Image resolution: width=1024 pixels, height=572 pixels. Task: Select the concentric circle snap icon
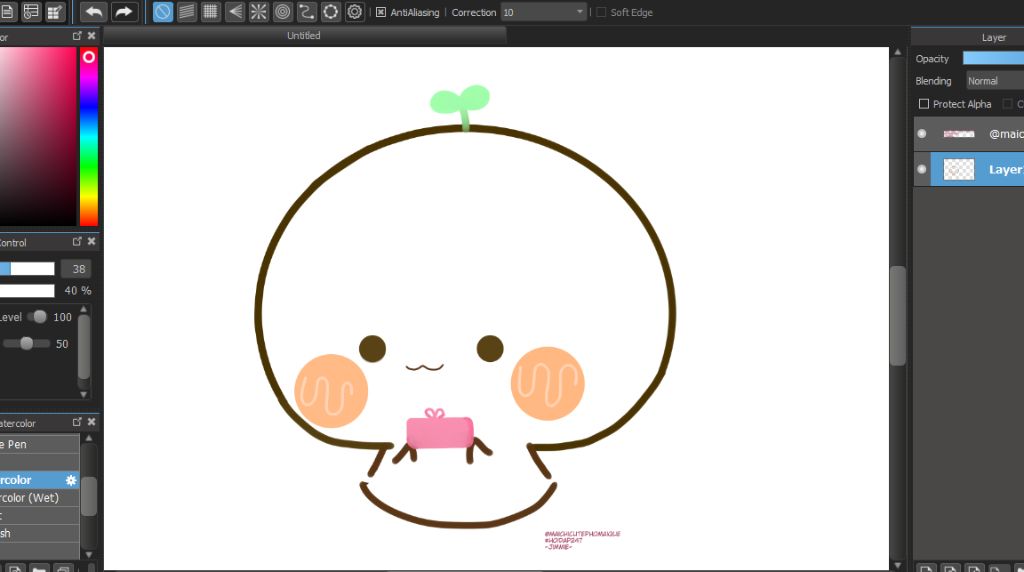point(283,12)
